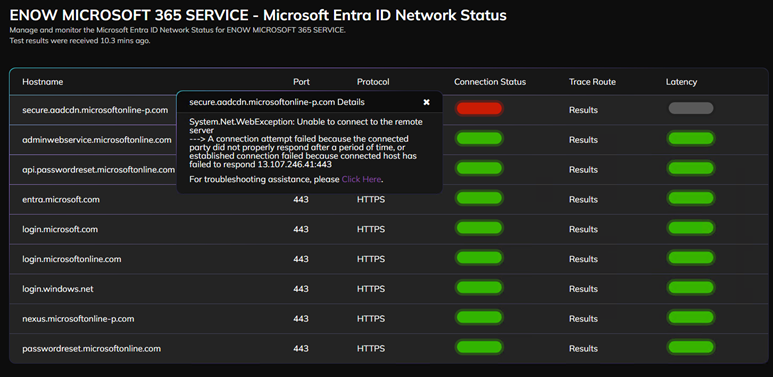The width and height of the screenshot is (773, 377).
Task: Click port 443 in entra.microsoft.com row
Action: pyautogui.click(x=301, y=200)
